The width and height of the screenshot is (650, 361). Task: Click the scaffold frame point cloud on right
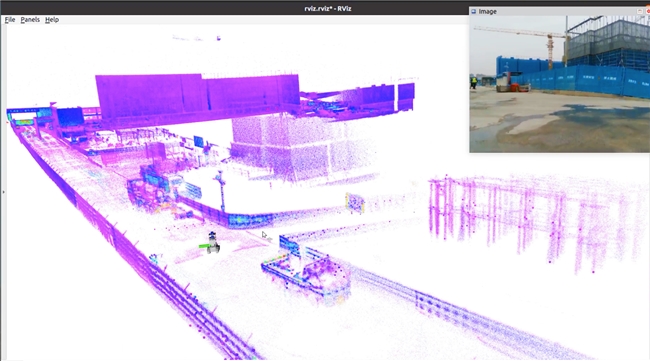tap(535, 216)
